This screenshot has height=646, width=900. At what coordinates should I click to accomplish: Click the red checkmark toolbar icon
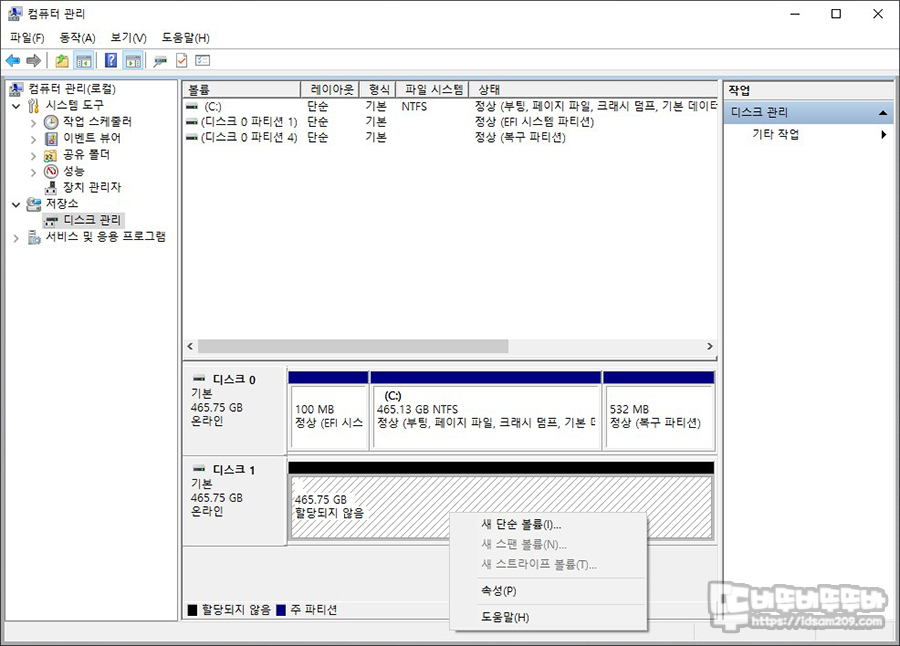(x=181, y=60)
